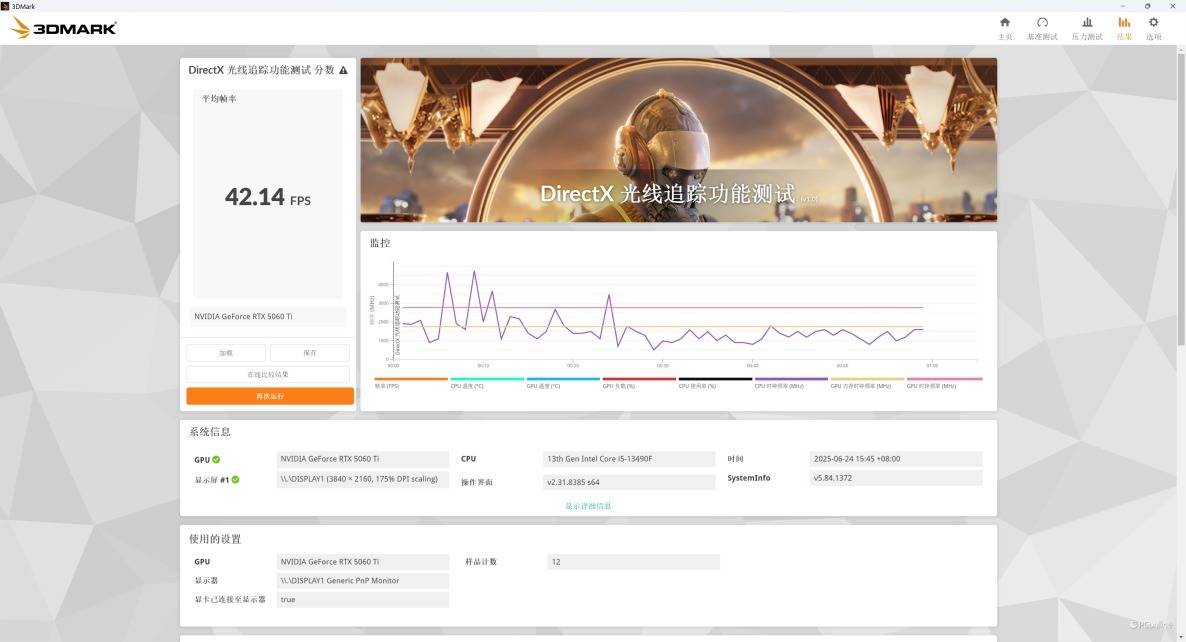This screenshot has width=1186, height=642.
Task: Click the 加载 load button
Action: pos(226,353)
